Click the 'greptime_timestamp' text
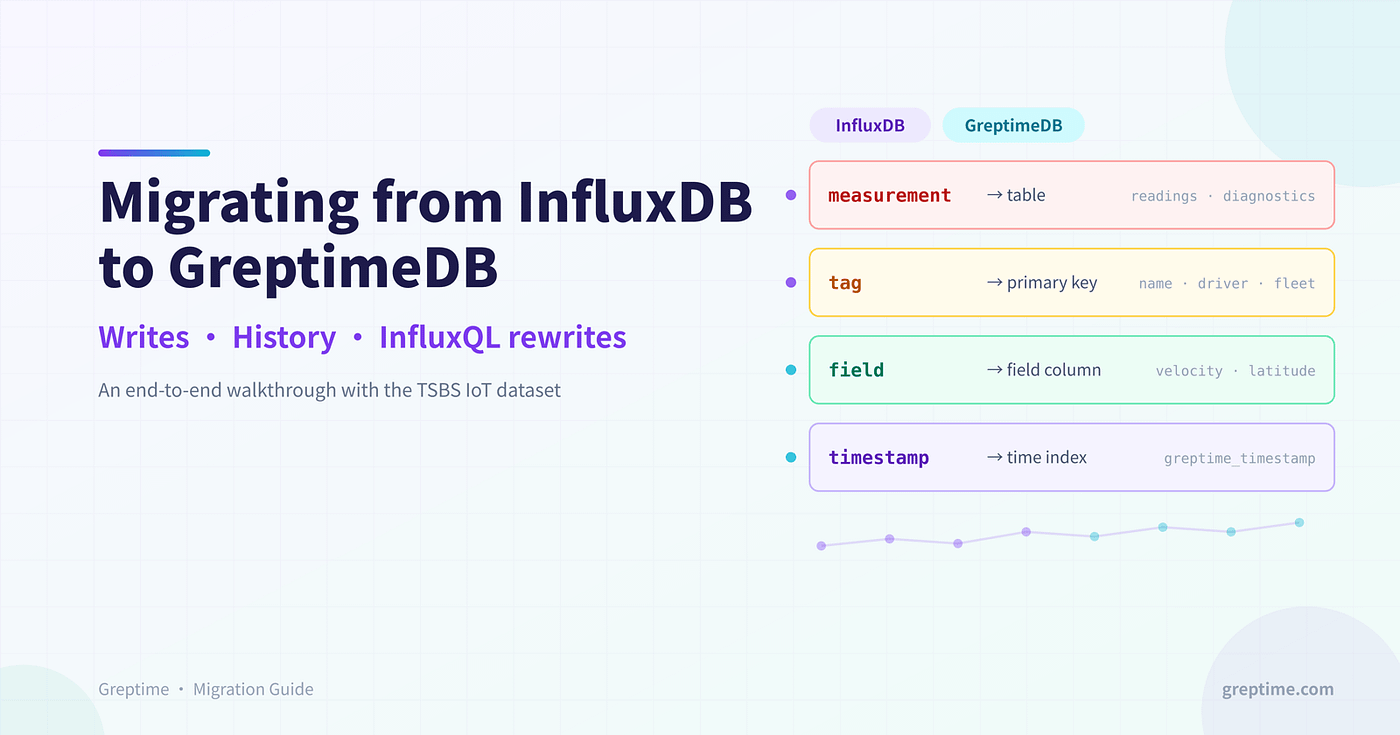The width and height of the screenshot is (1400, 735). pos(1240,459)
